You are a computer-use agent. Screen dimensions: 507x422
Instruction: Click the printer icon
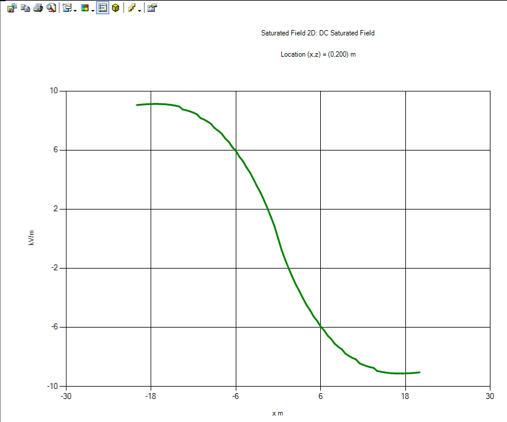[38, 8]
